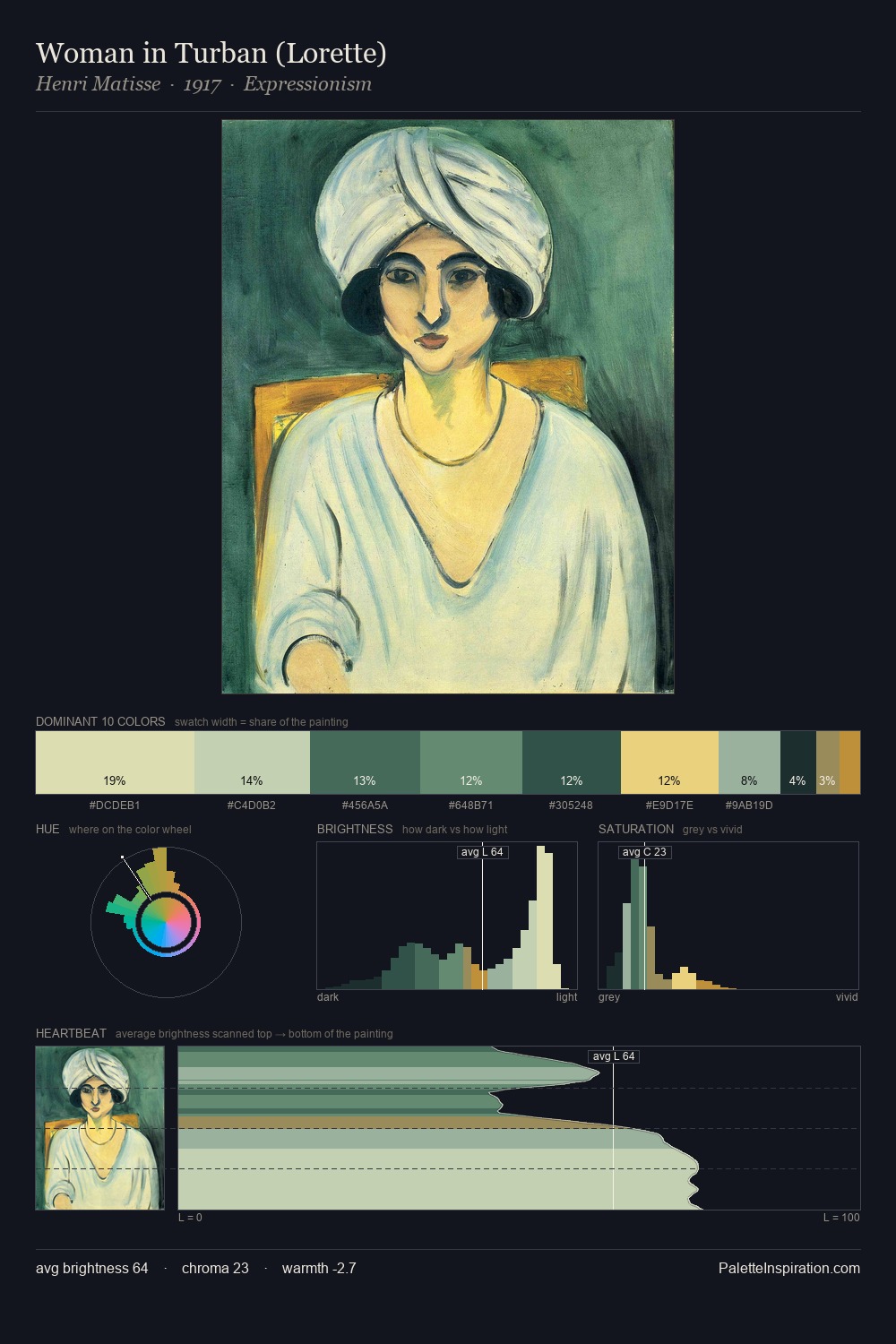Select the #C4D0B2 14% swatch

pos(252,762)
